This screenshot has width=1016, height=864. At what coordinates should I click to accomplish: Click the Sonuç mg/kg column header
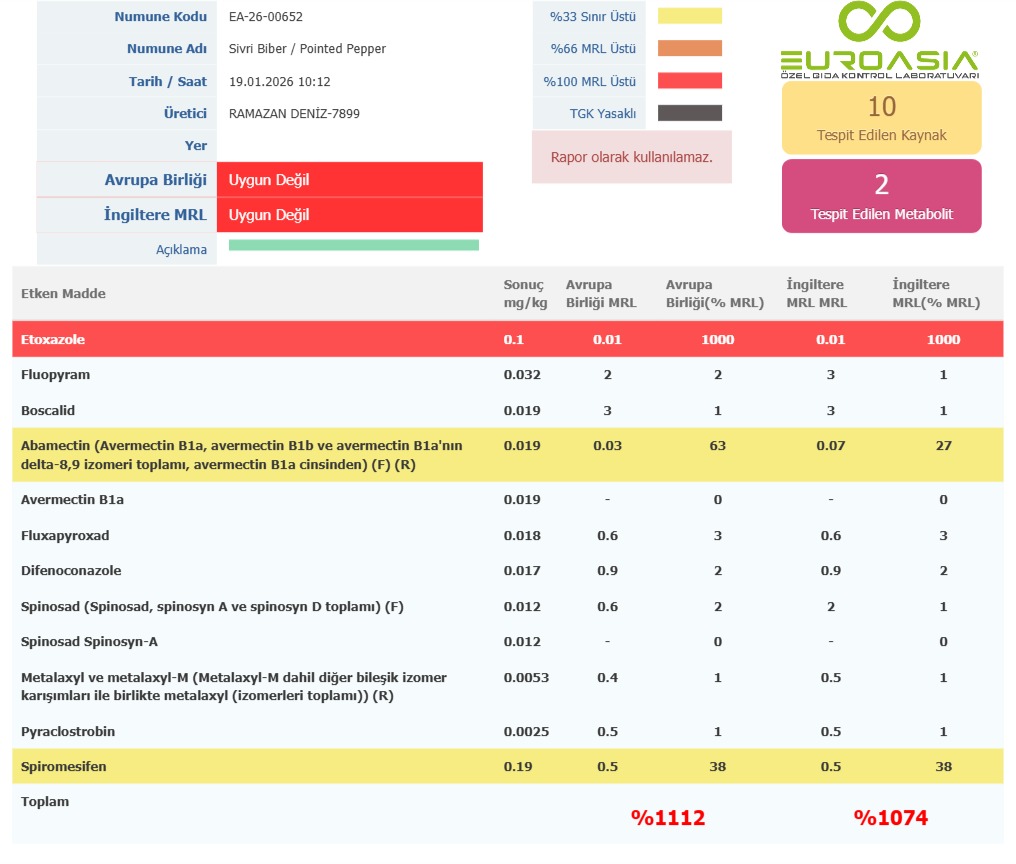point(525,293)
